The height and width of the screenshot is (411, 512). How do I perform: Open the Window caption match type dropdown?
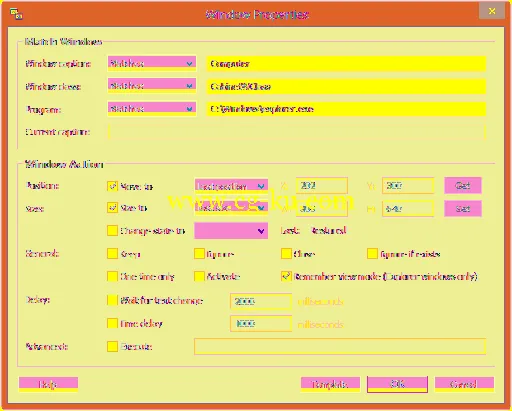(x=152, y=63)
